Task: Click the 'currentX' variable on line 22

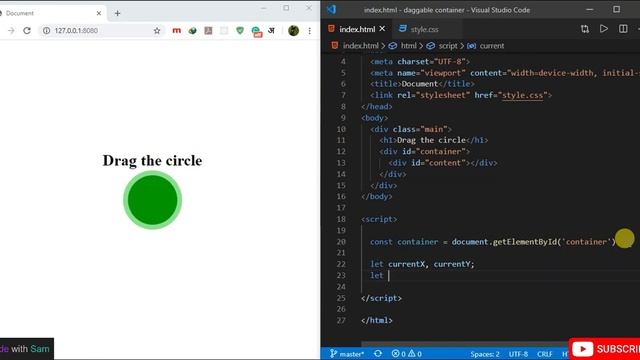Action: tap(406, 264)
